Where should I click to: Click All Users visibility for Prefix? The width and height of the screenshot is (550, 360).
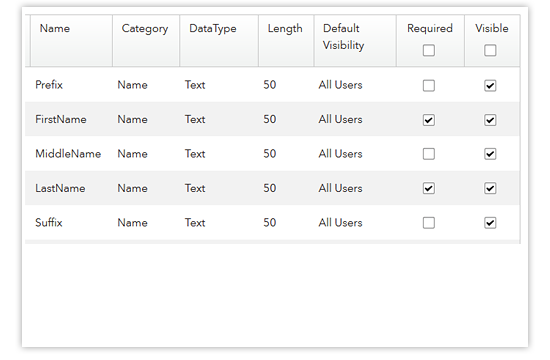pyautogui.click(x=340, y=85)
